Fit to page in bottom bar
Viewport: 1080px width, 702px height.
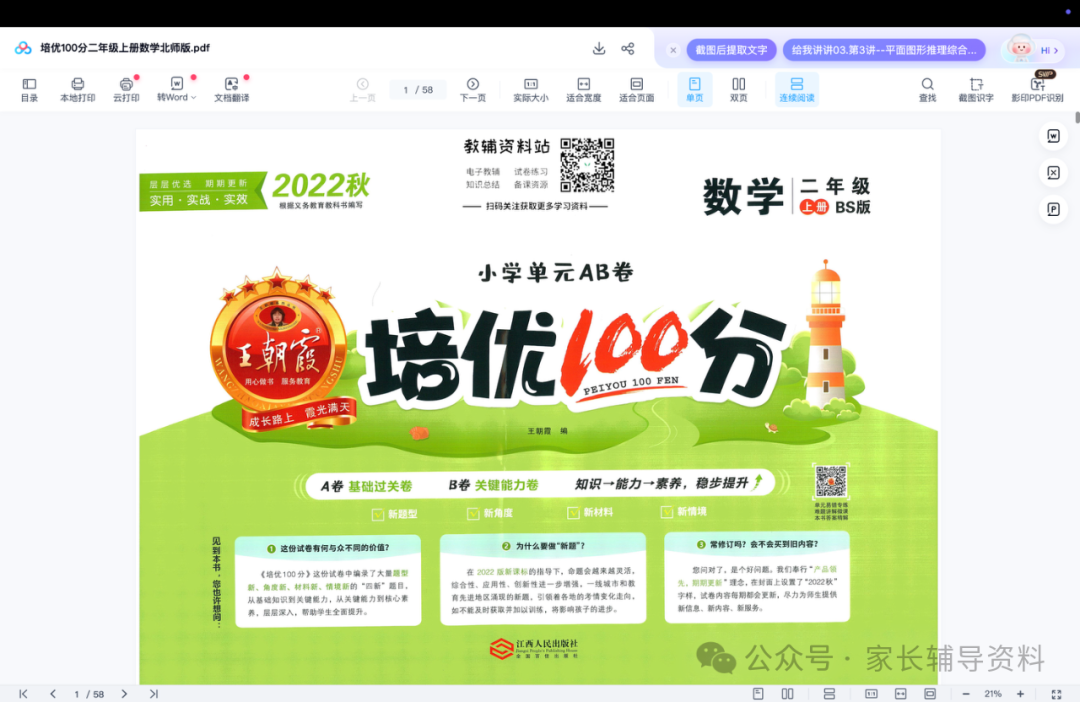click(930, 694)
